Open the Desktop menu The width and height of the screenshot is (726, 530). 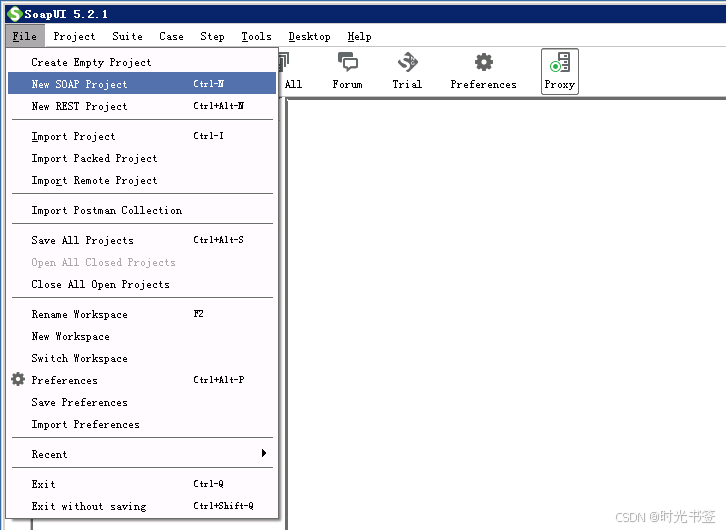(x=309, y=36)
